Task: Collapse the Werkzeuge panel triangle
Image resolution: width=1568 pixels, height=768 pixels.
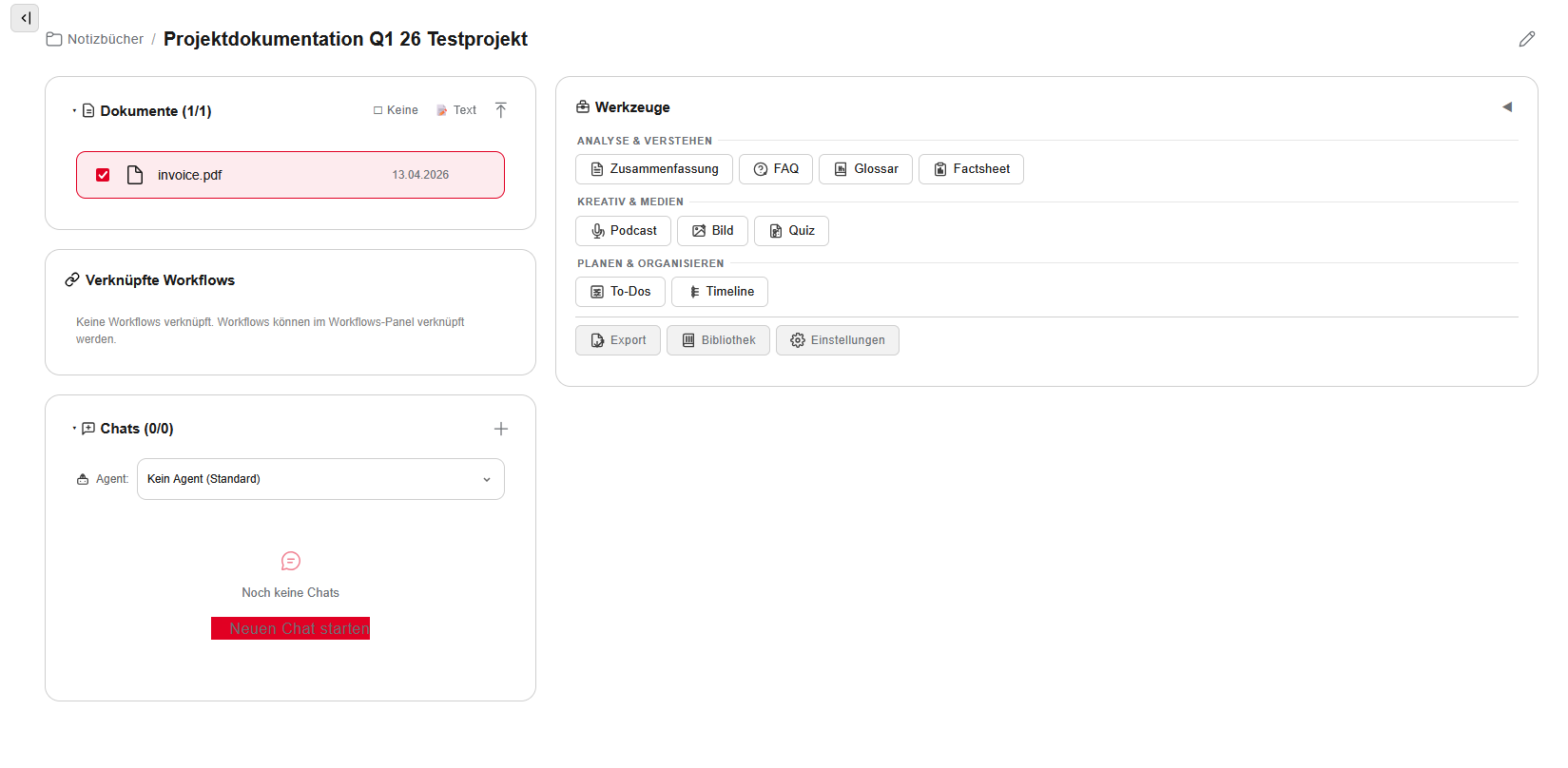Action: coord(1506,107)
